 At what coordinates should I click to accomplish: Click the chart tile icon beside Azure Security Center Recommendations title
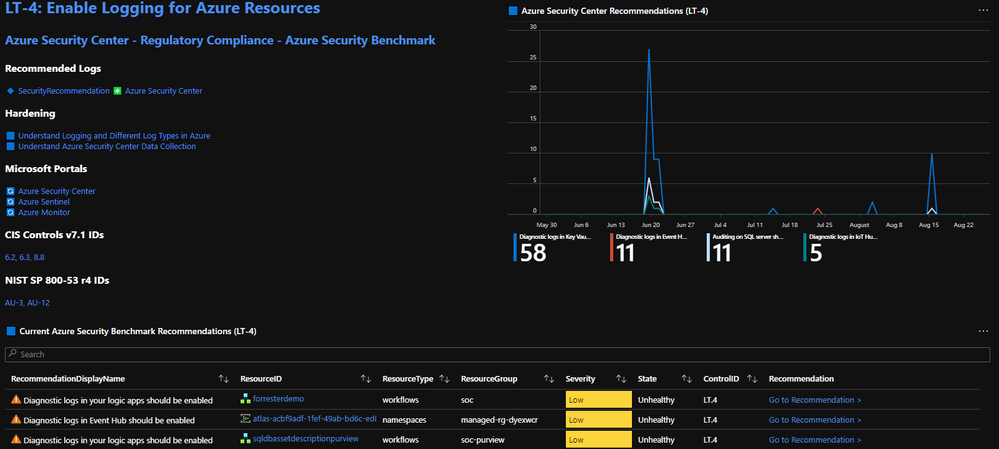[x=513, y=11]
